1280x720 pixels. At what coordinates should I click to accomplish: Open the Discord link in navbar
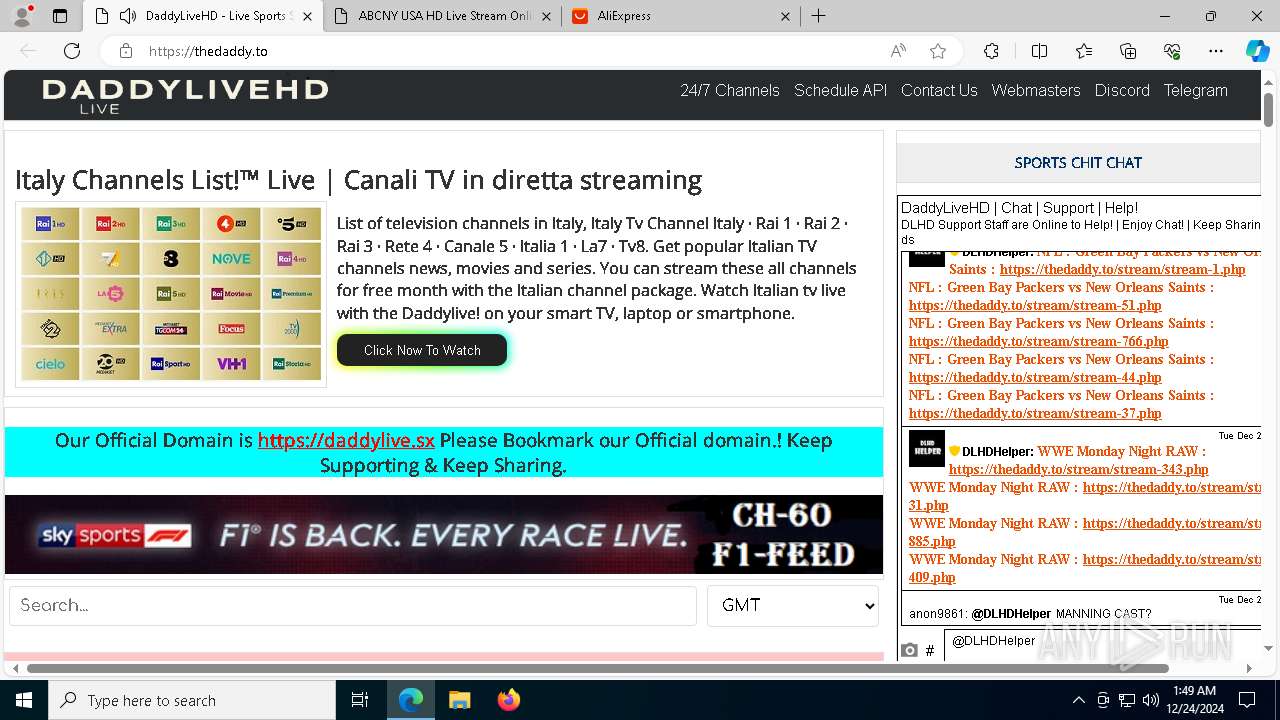(x=1122, y=90)
